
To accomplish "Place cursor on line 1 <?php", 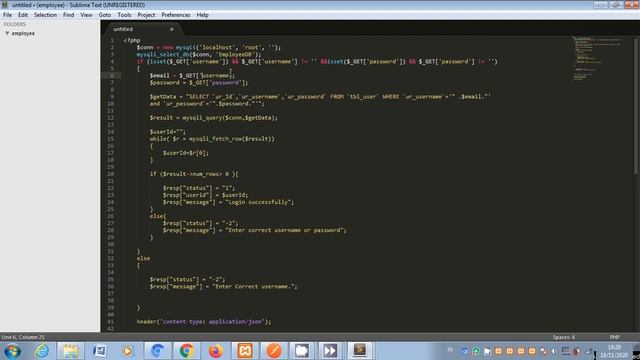I will tap(132, 40).
